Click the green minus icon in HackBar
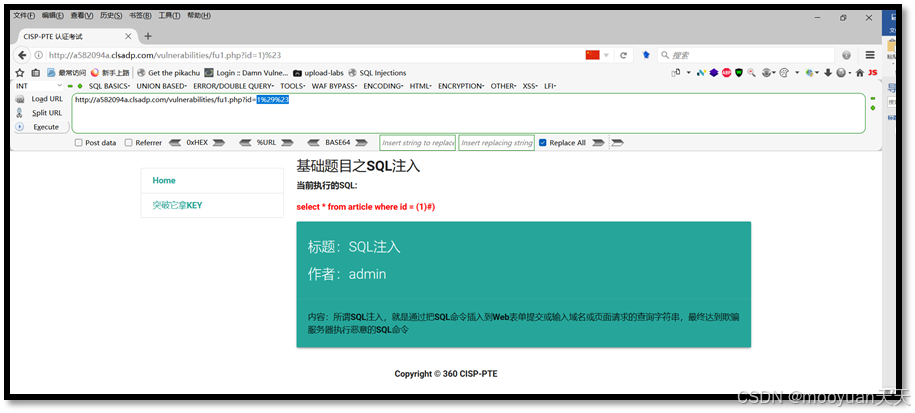Screen dimensions: 915x413 (x=71, y=86)
